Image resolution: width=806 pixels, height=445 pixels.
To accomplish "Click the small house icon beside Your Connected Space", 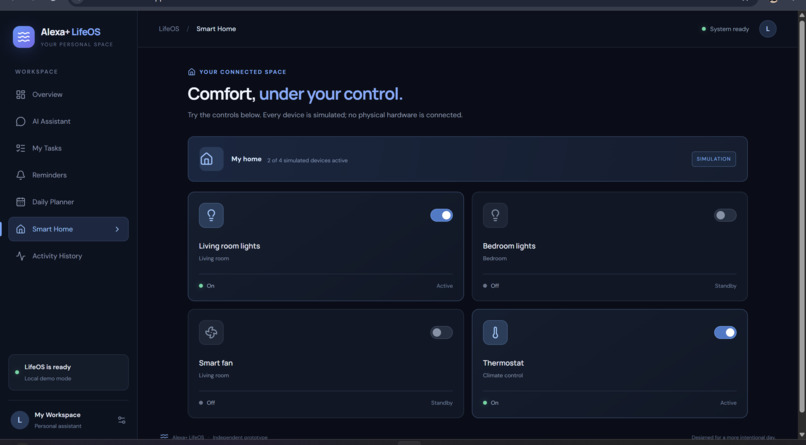I will pyautogui.click(x=192, y=72).
